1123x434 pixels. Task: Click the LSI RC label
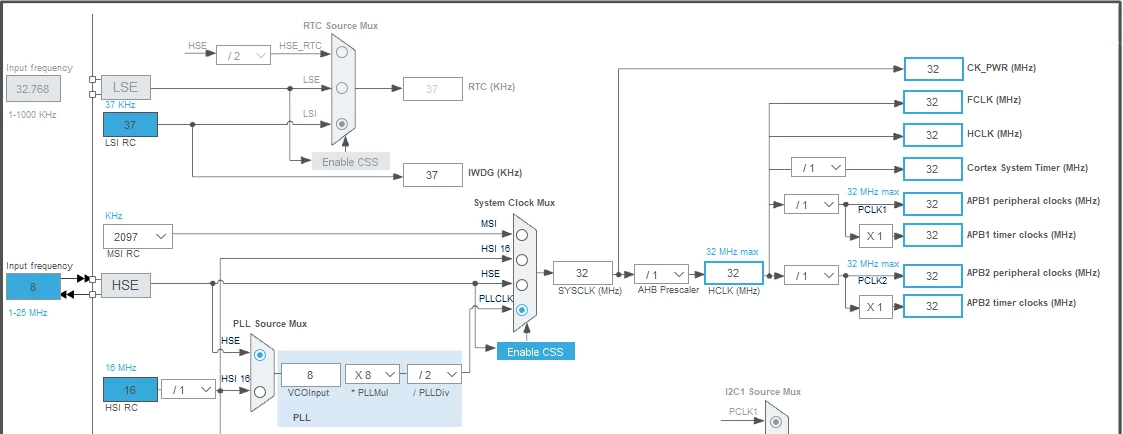coord(120,143)
